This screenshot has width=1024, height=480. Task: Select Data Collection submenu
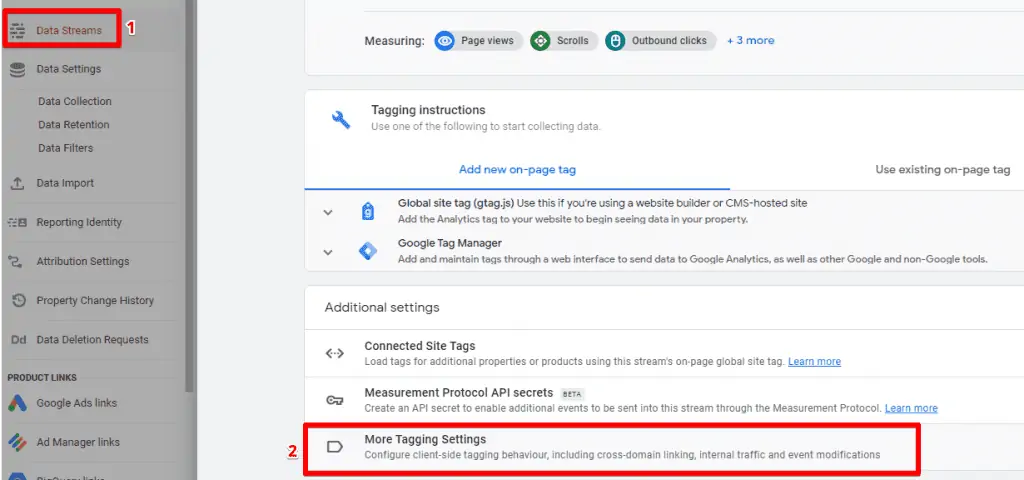click(x=74, y=101)
